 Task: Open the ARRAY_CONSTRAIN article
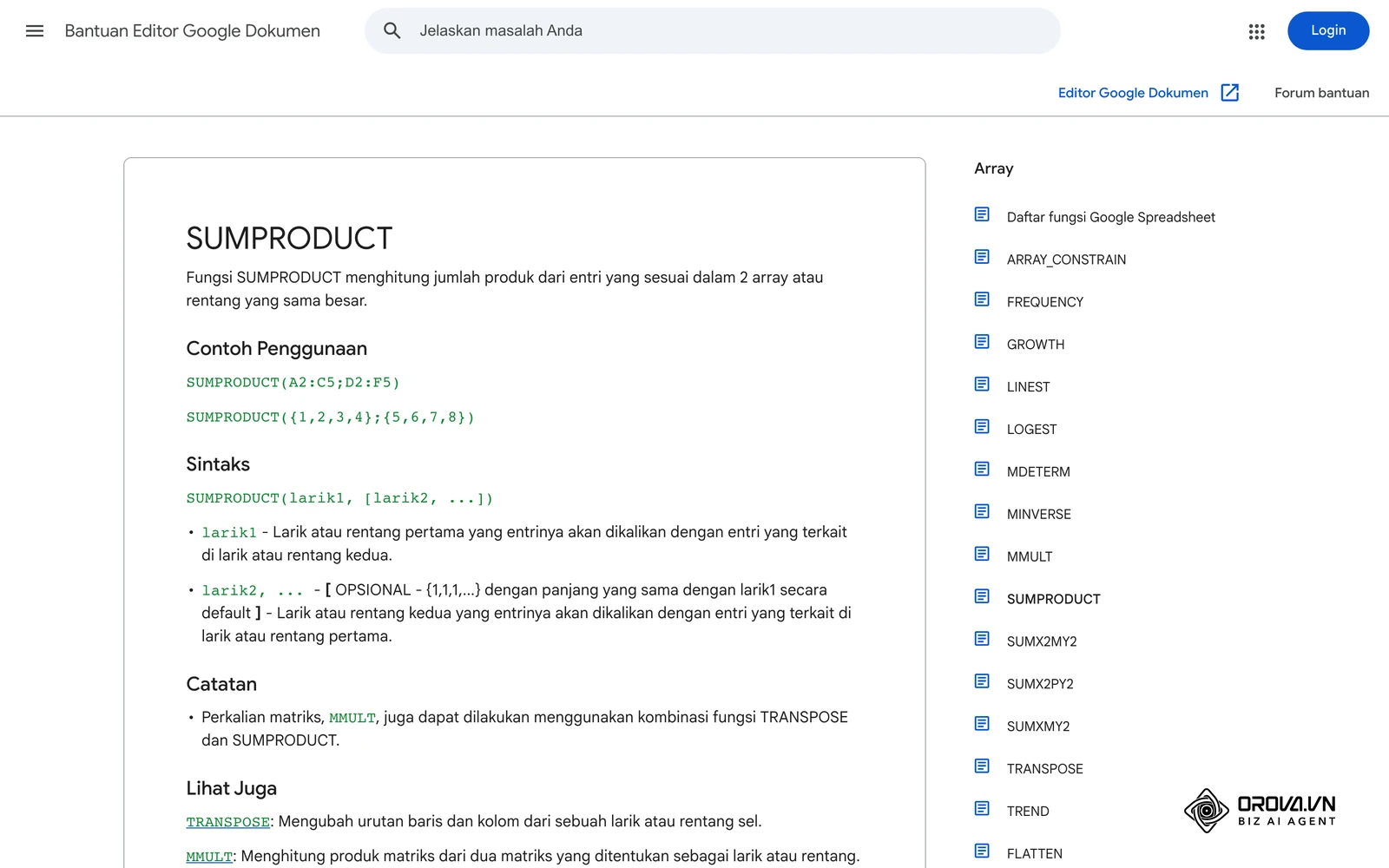[x=1066, y=260]
